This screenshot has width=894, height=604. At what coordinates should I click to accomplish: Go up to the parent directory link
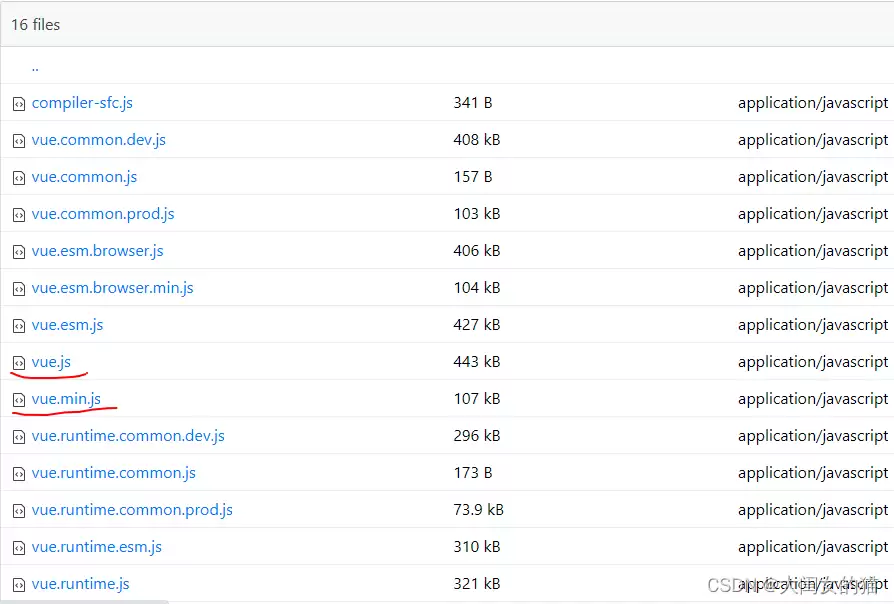[35, 68]
